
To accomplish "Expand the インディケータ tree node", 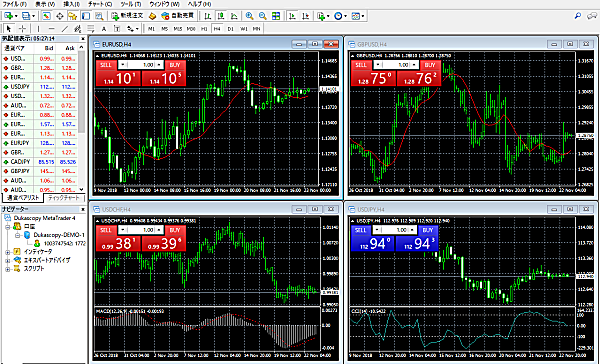I will click(8, 252).
